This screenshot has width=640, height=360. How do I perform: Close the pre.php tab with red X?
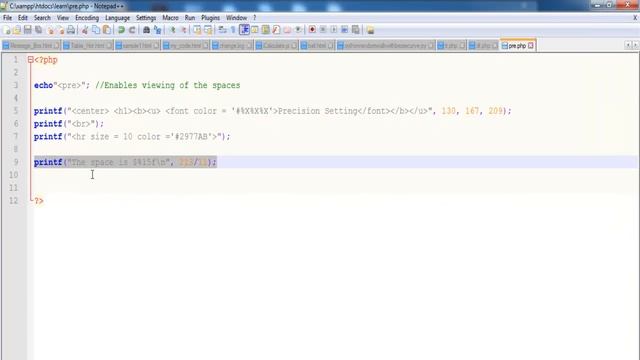pyautogui.click(x=531, y=46)
